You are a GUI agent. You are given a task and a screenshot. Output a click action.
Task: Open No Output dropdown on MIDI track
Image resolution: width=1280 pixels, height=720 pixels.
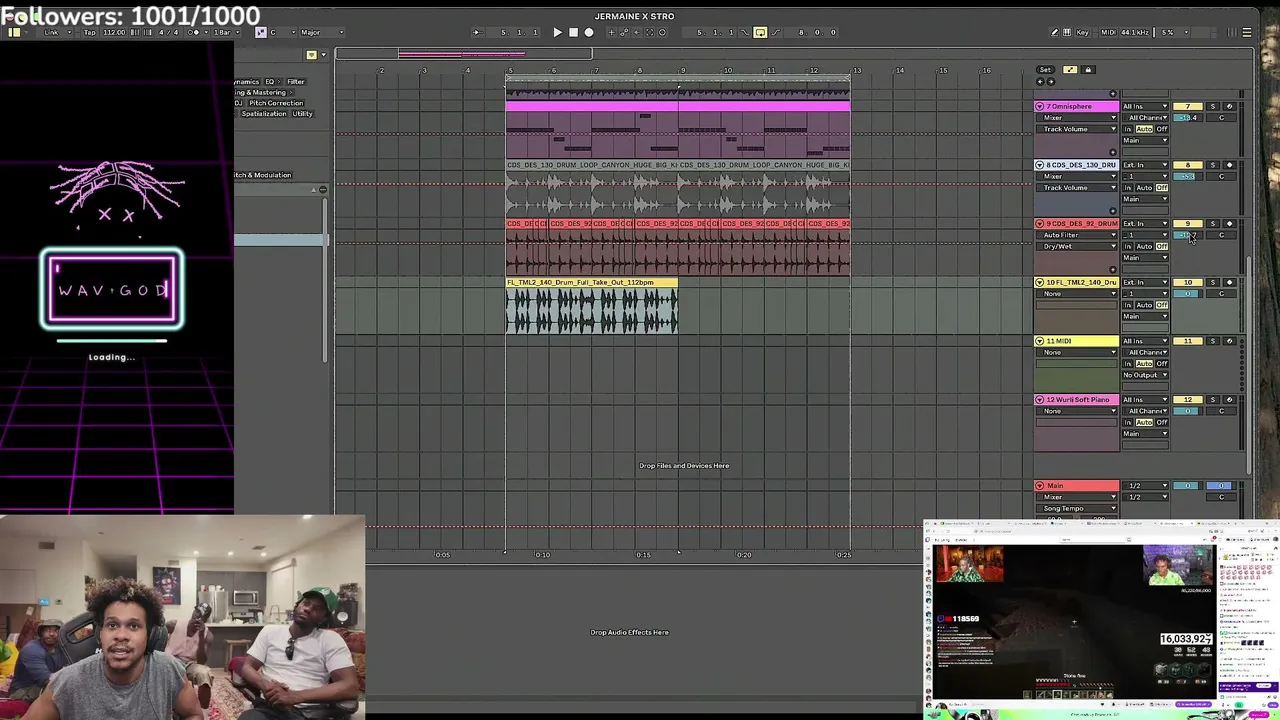[x=1145, y=375]
